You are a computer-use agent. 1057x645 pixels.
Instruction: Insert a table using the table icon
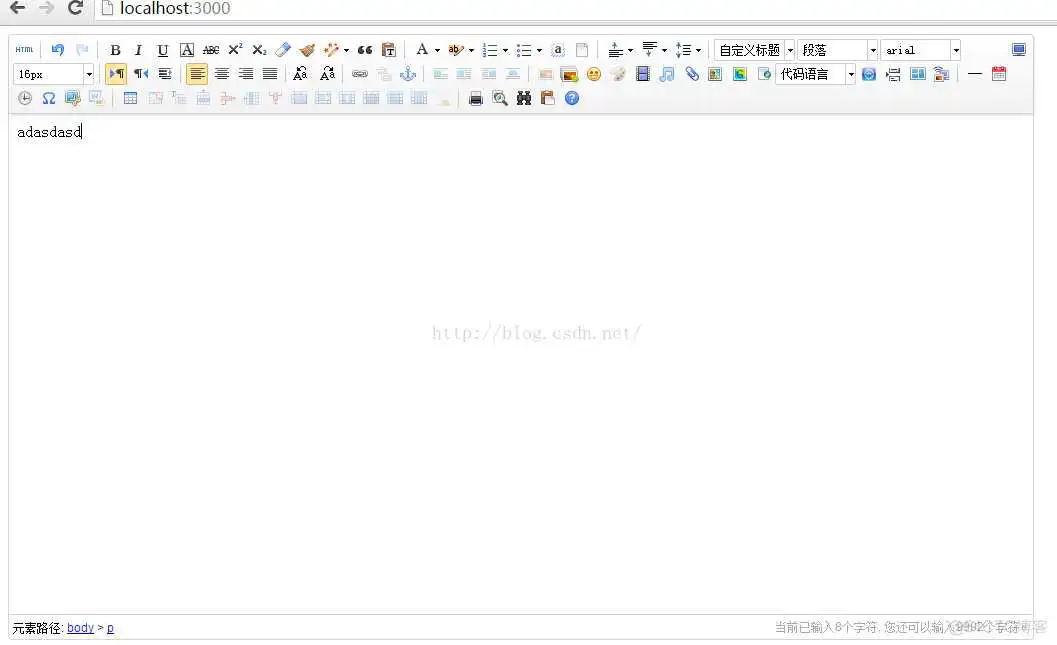pos(131,98)
